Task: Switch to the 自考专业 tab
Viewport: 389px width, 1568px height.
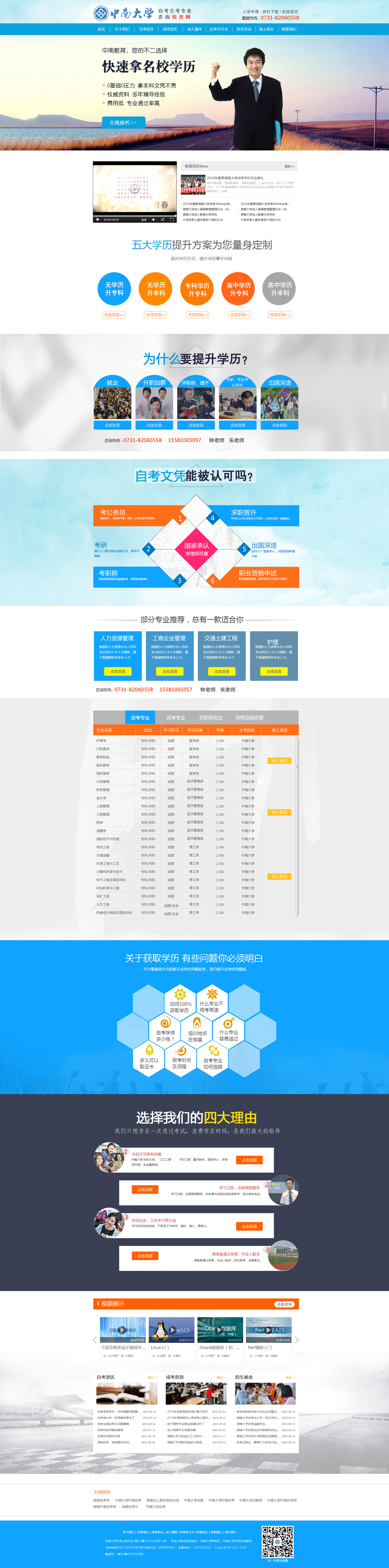Action: (x=140, y=718)
